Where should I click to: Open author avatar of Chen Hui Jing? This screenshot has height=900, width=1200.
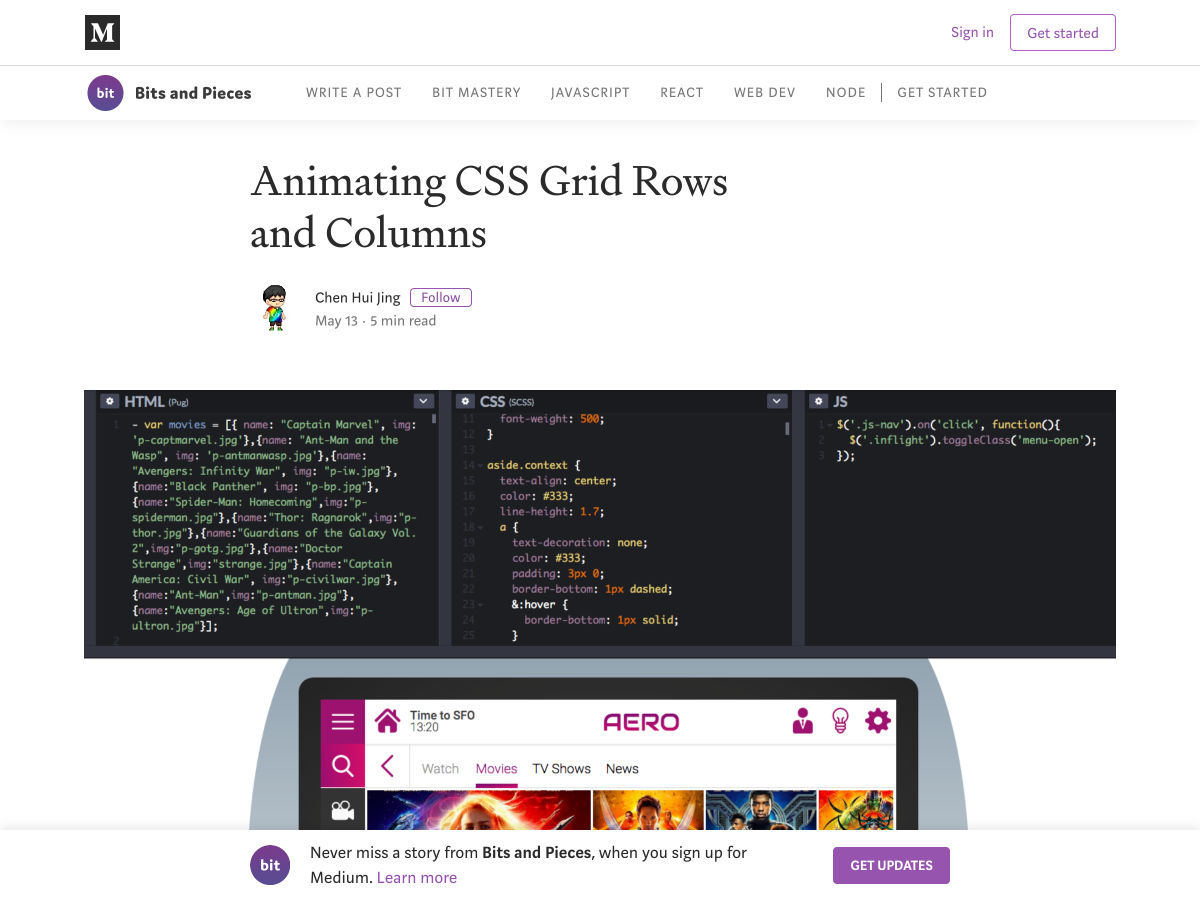tap(274, 308)
